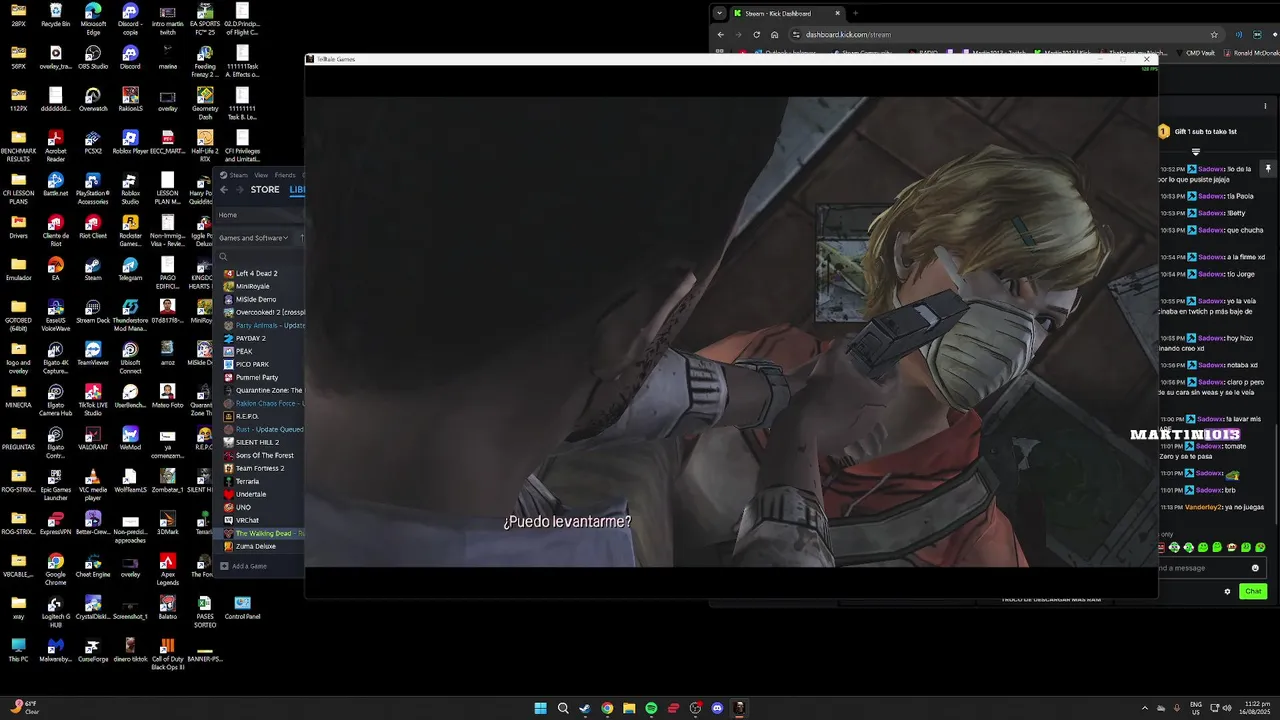Open Windows taskbar search
This screenshot has width=1280, height=720.
point(563,708)
